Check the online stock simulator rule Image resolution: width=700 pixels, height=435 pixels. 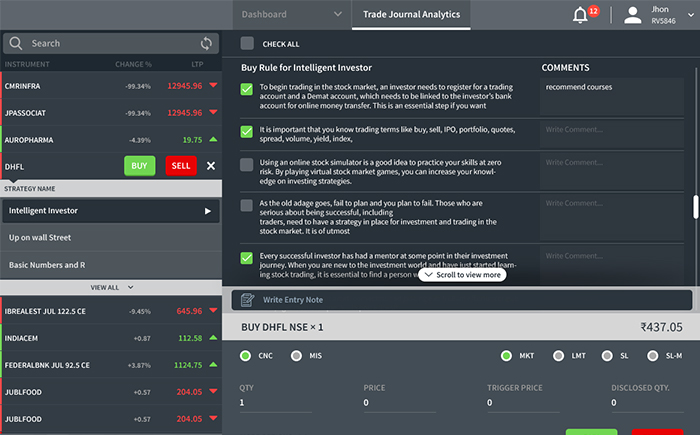(247, 164)
